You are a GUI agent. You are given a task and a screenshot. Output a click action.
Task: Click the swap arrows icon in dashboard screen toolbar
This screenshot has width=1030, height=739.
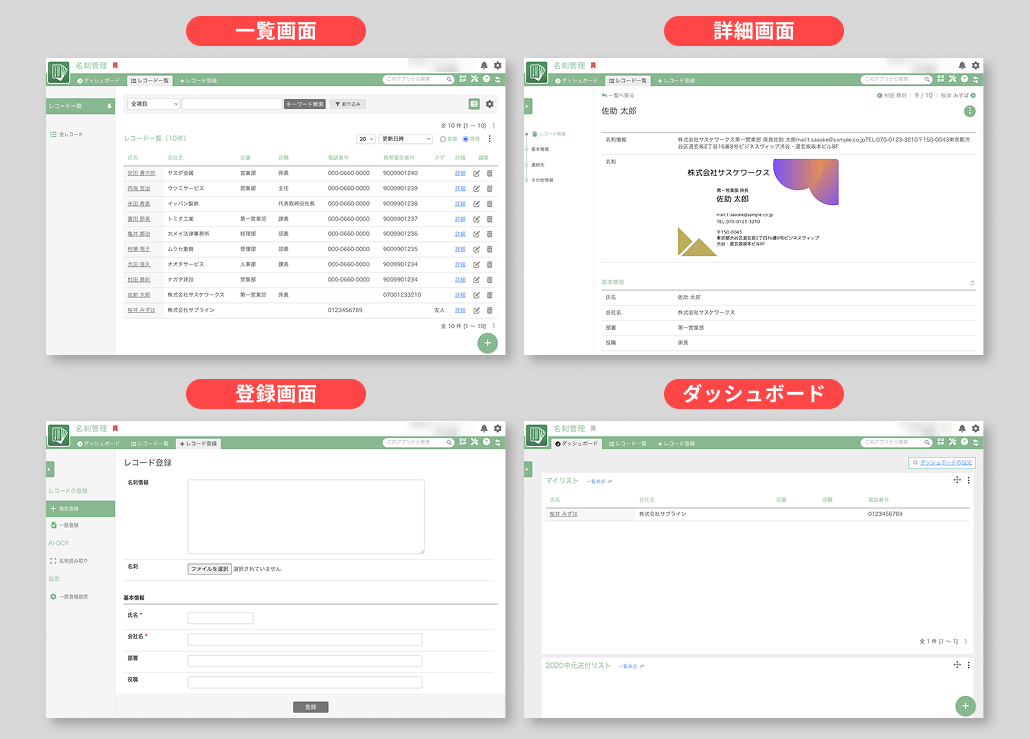tap(975, 442)
